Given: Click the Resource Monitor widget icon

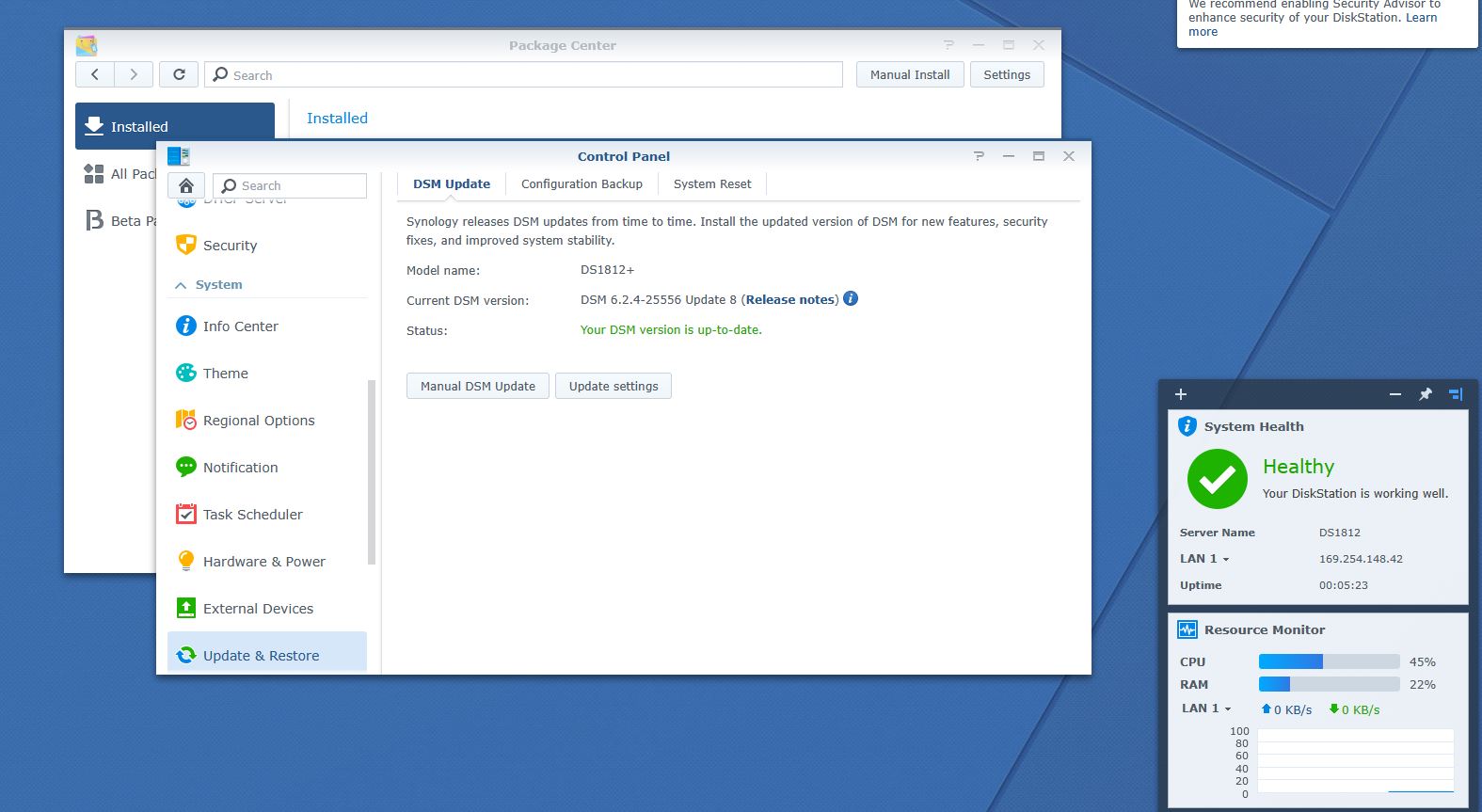Looking at the screenshot, I should [1187, 629].
